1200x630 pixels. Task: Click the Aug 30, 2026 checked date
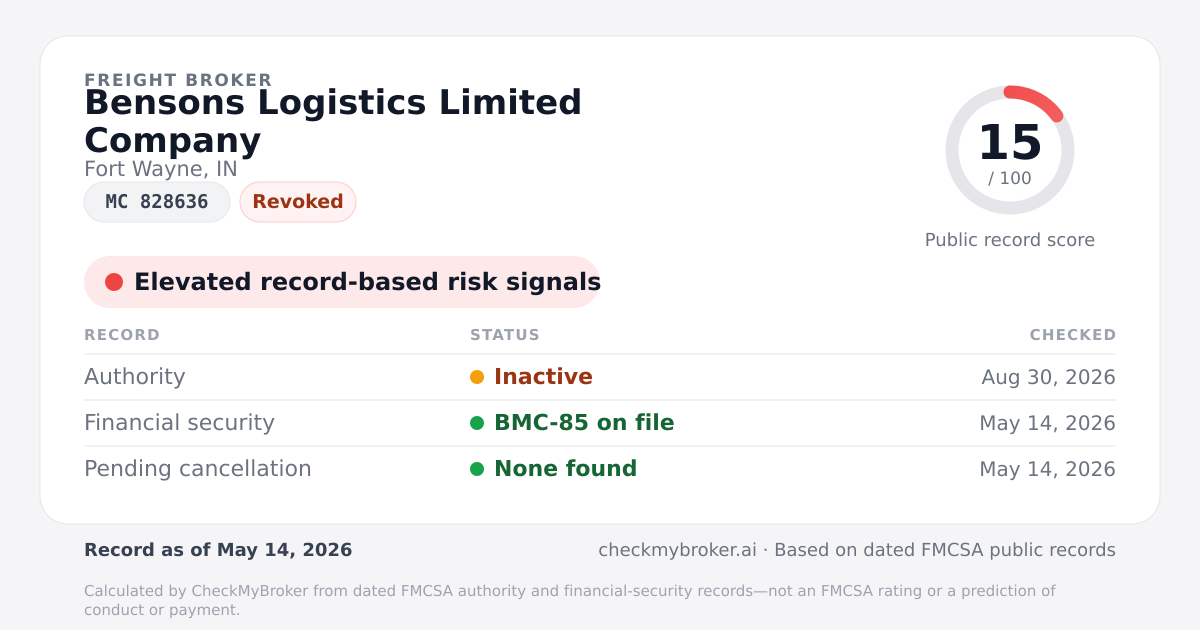[1048, 377]
